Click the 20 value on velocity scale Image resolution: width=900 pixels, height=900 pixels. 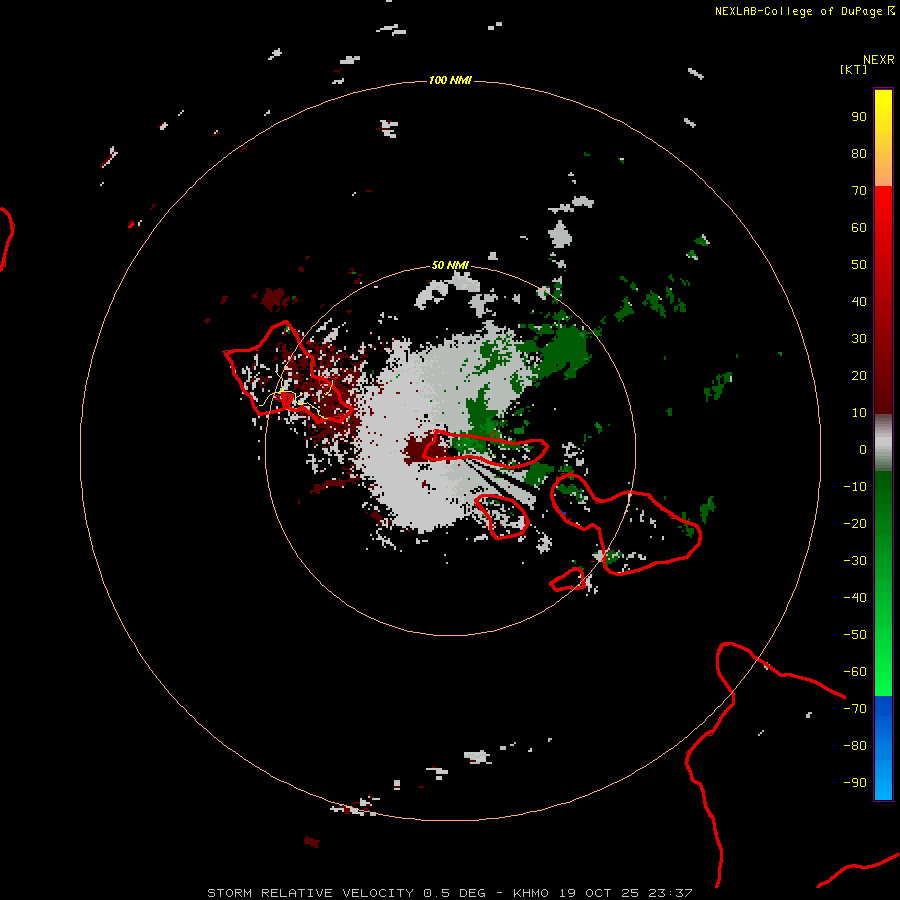859,375
